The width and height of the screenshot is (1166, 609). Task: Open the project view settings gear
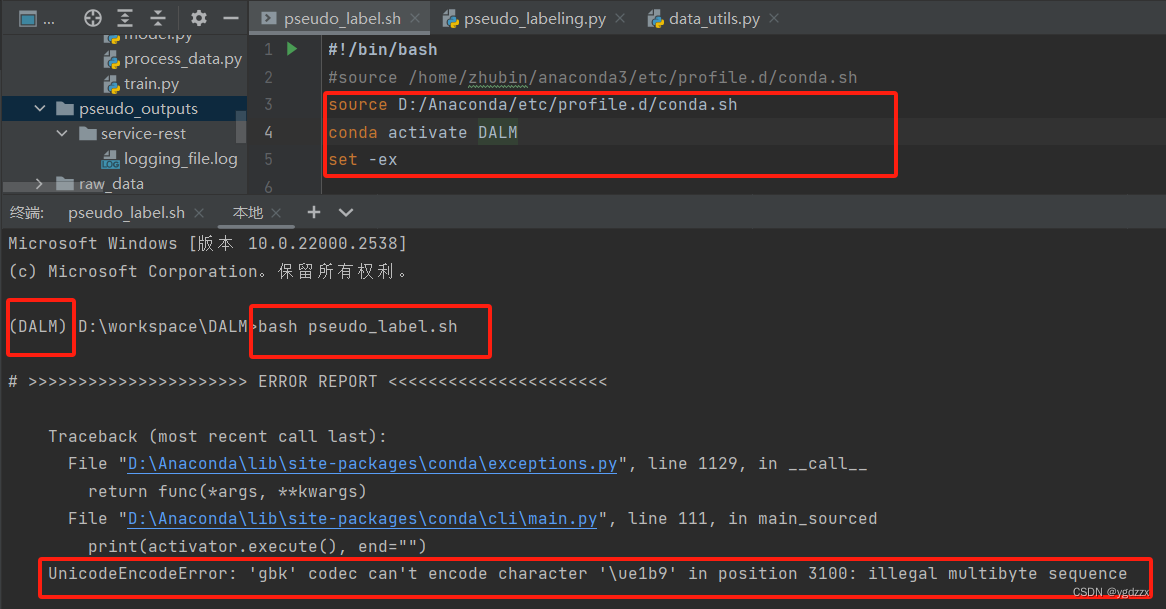click(x=199, y=19)
